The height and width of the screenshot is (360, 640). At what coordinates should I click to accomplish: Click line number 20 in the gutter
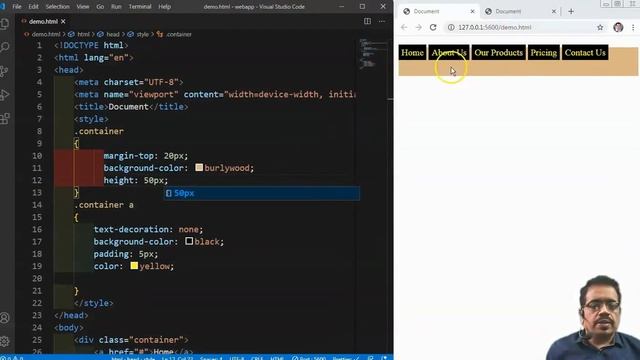[37, 278]
